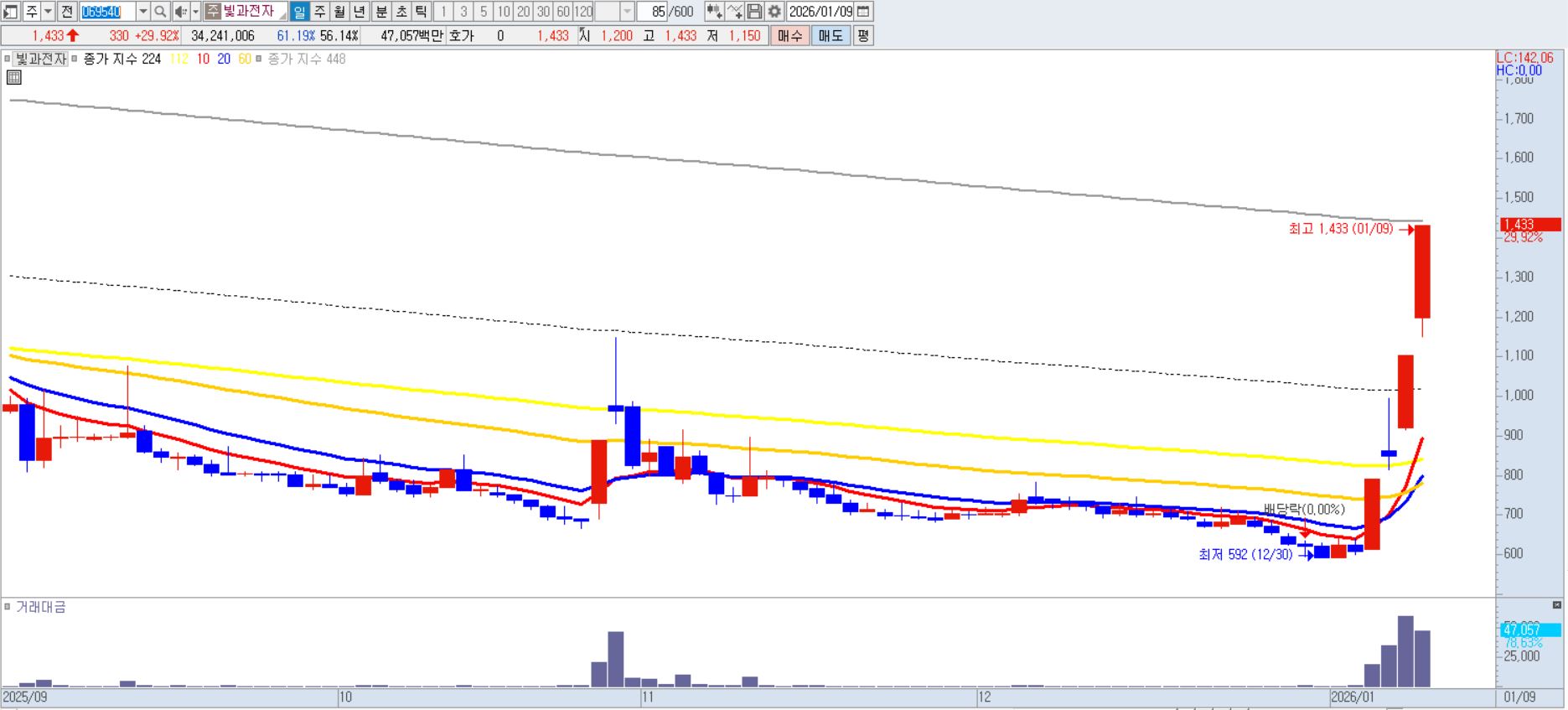Open the tick interval dropdown arrow
Screen dimensions: 1568x710
[x=627, y=12]
